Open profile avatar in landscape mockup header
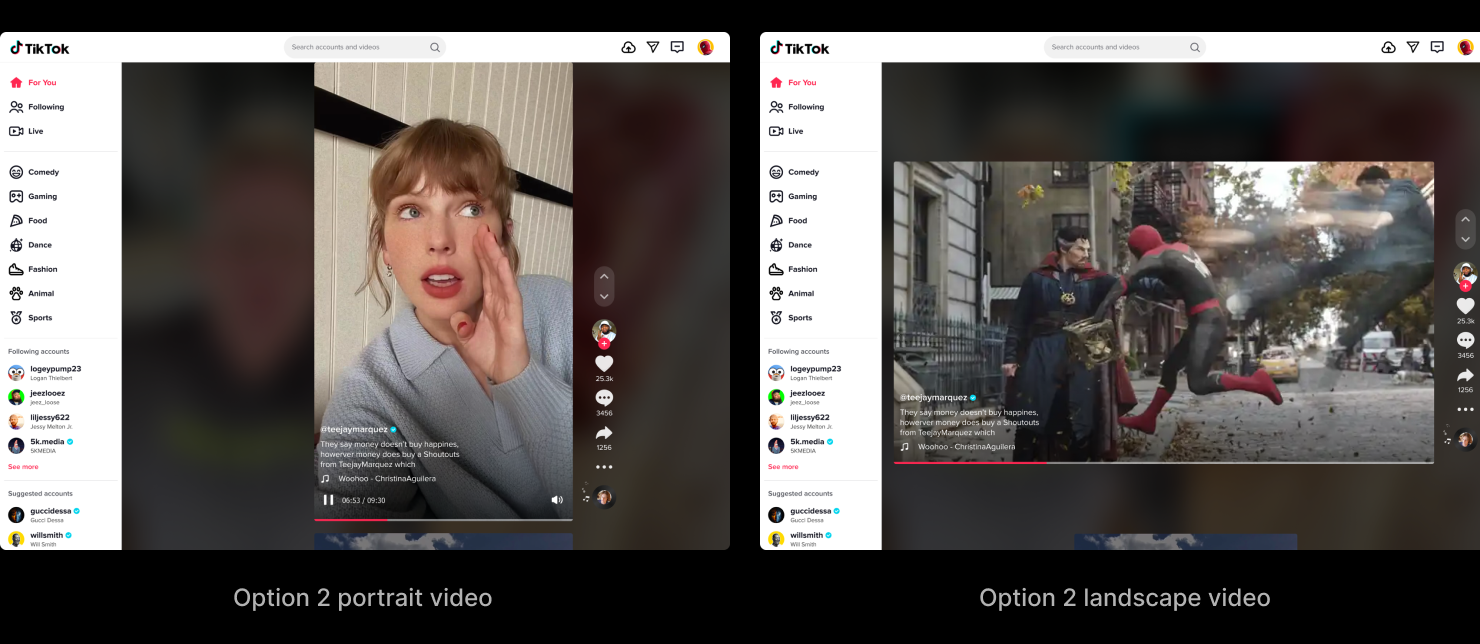1480x644 pixels. click(1465, 47)
